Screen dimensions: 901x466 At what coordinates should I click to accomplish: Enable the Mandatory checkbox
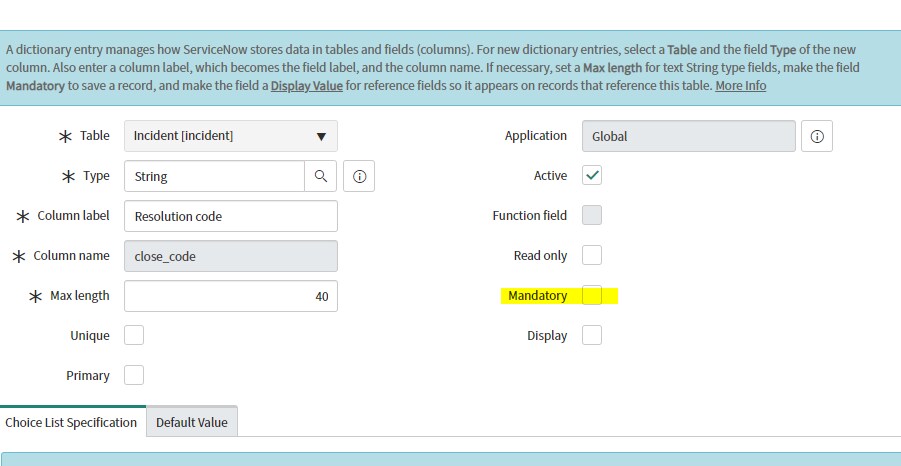point(592,296)
